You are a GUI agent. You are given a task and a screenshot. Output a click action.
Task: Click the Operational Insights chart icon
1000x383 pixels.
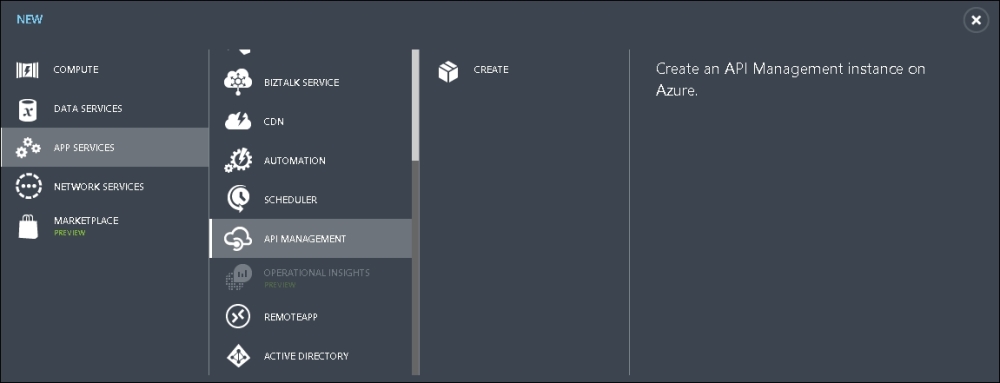pyautogui.click(x=238, y=277)
